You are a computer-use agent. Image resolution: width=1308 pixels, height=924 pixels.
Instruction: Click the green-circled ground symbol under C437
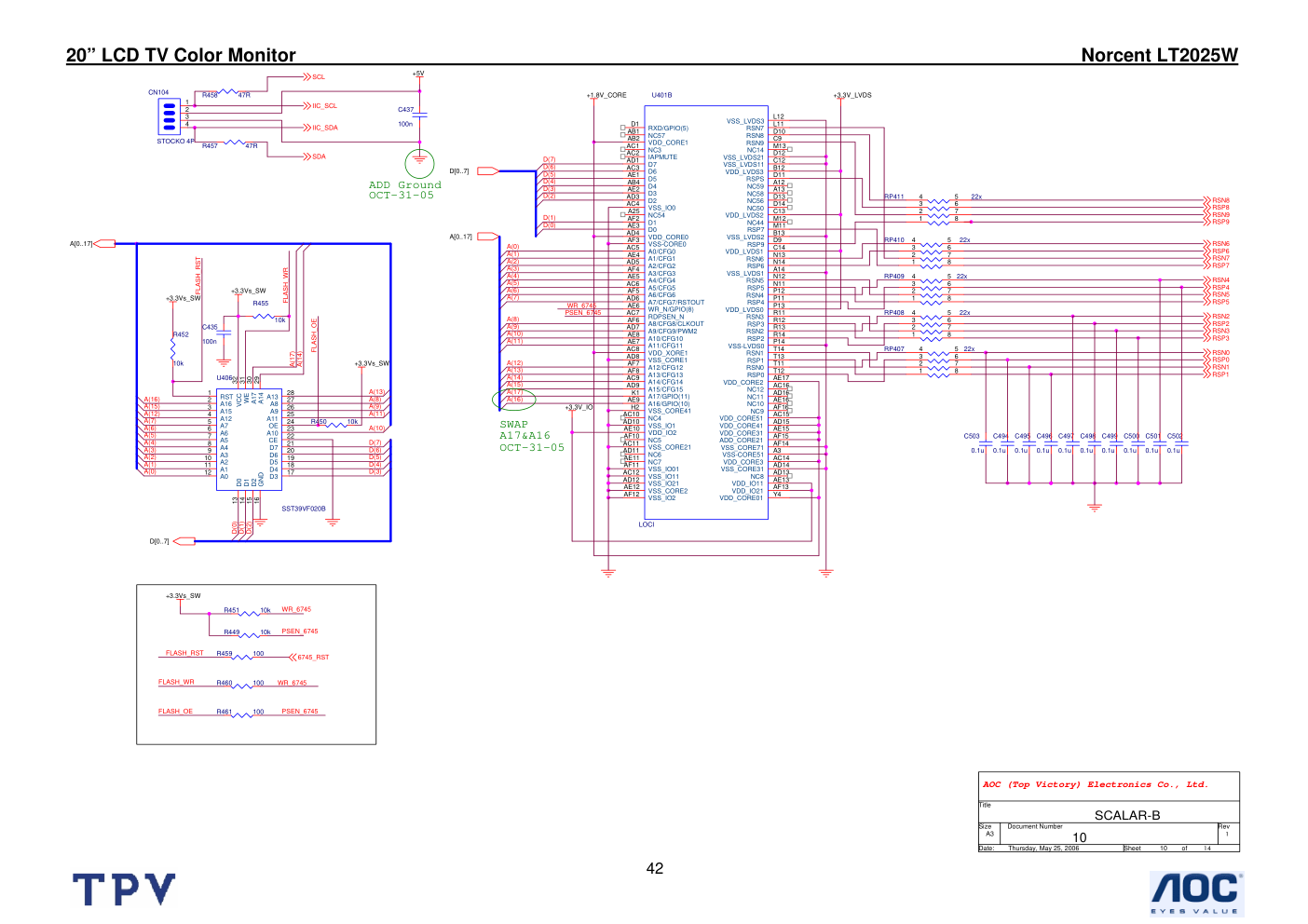[x=419, y=163]
